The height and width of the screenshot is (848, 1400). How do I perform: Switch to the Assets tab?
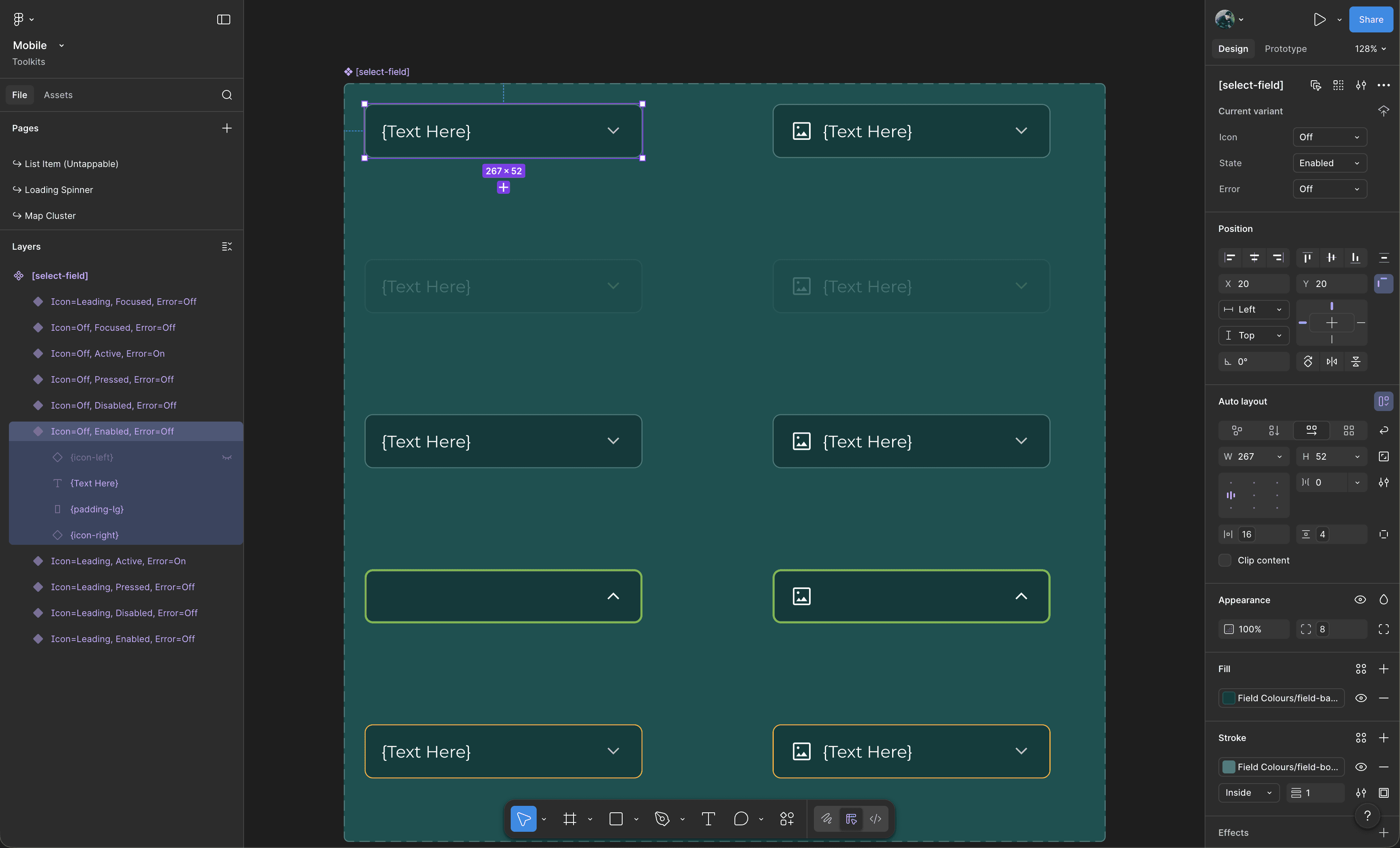[58, 95]
